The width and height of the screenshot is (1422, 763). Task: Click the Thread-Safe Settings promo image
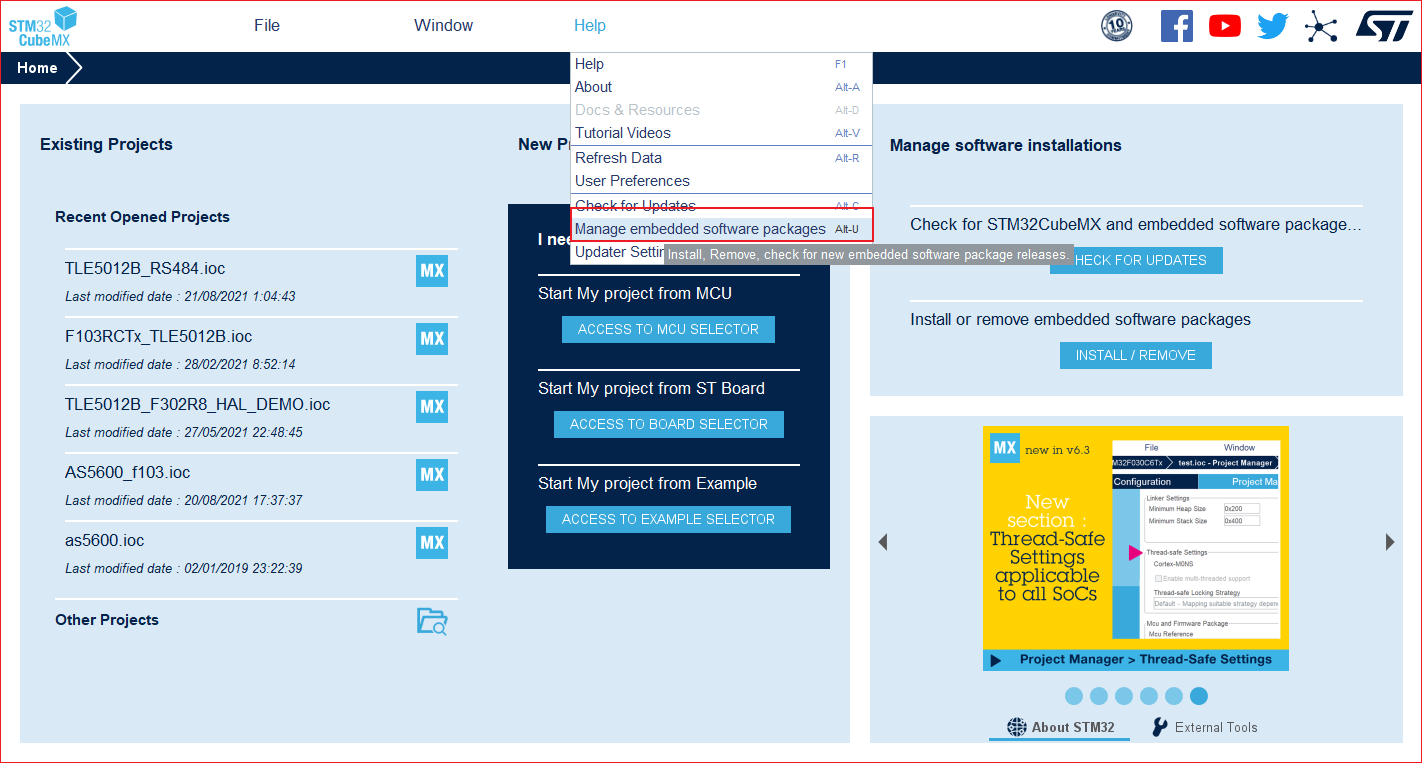[x=1136, y=548]
